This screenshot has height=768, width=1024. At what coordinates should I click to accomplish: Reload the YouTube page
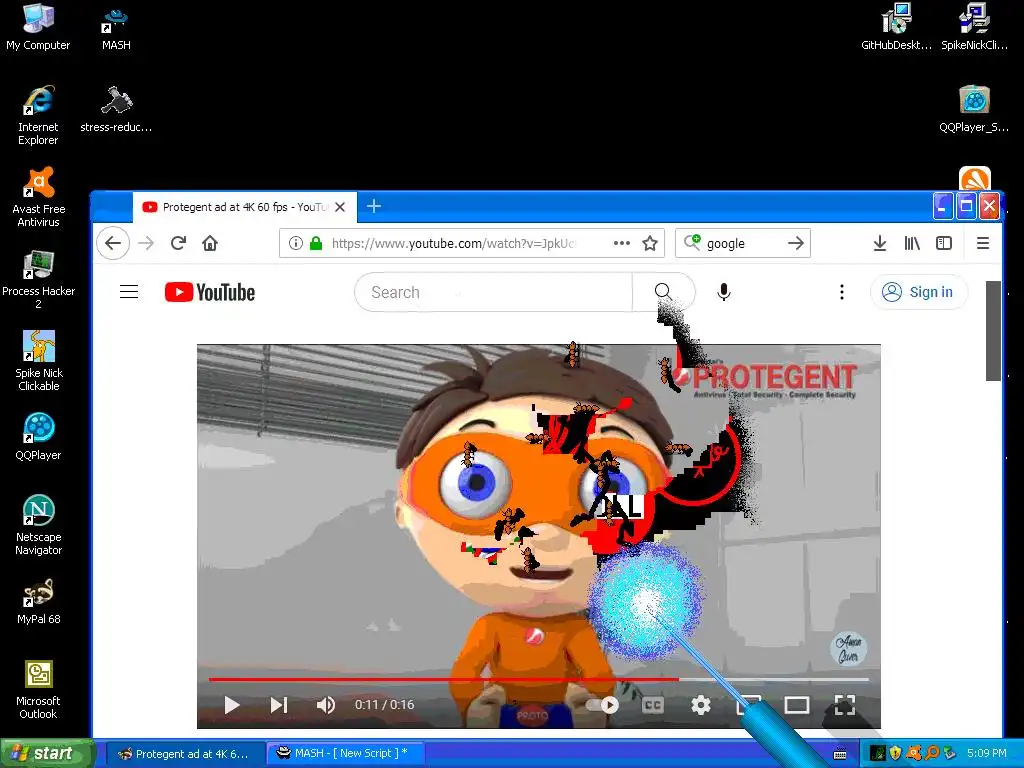point(178,244)
